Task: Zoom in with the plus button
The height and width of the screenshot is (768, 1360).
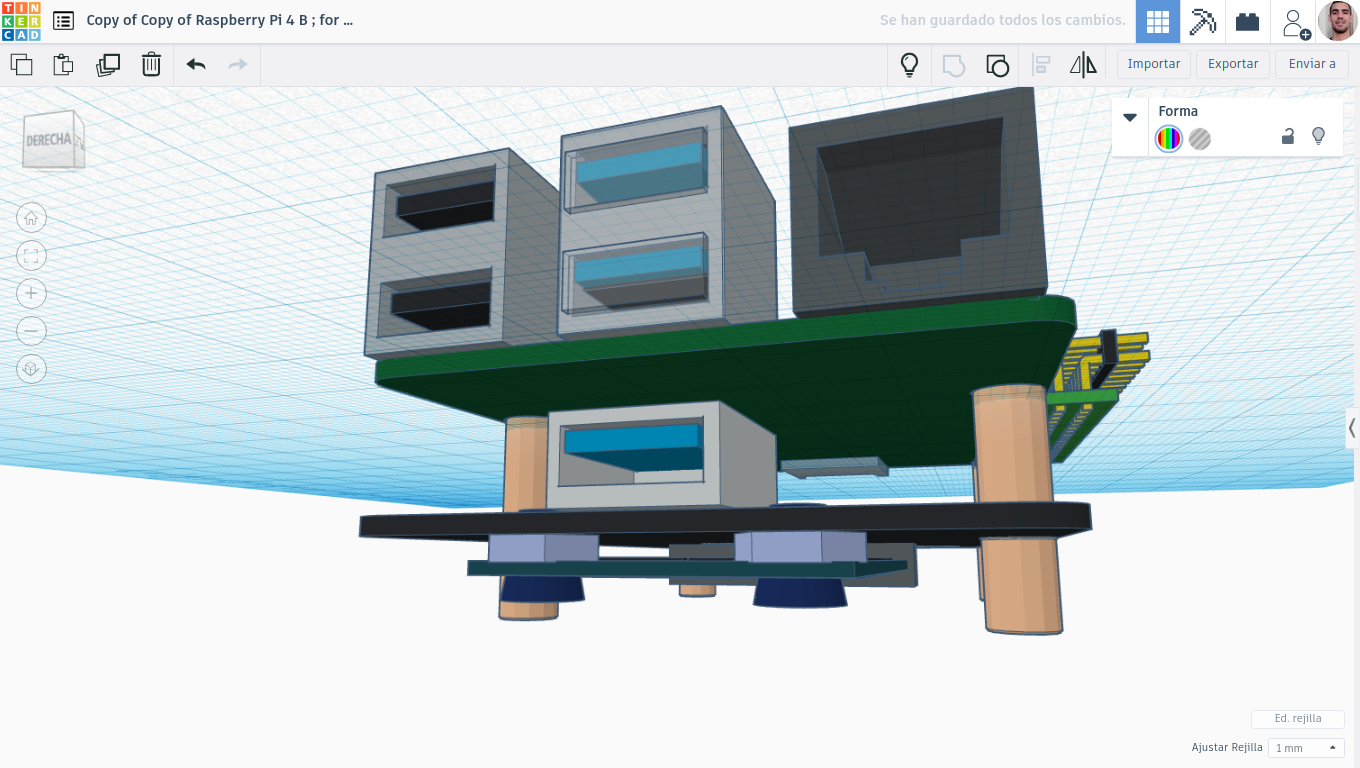Action: click(x=31, y=293)
